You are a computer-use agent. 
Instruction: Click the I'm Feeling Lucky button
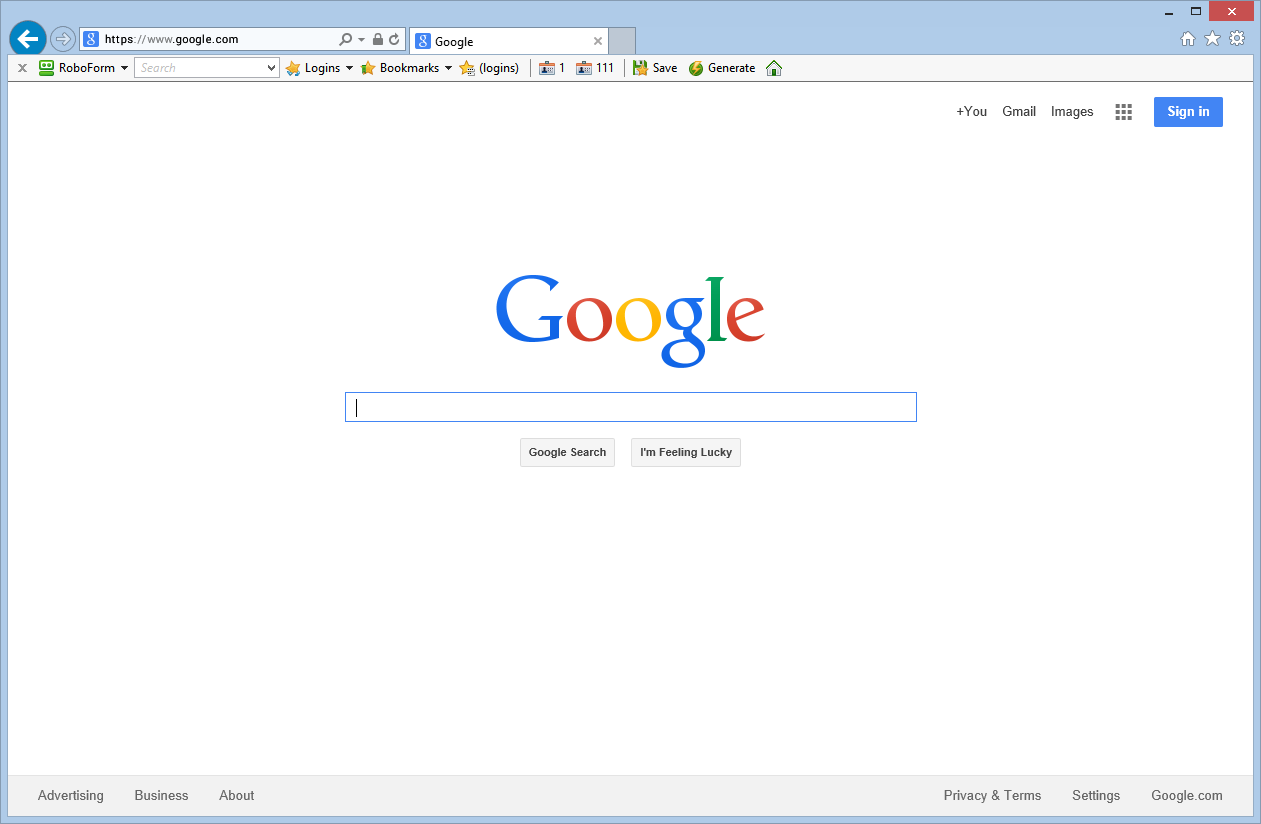point(686,452)
